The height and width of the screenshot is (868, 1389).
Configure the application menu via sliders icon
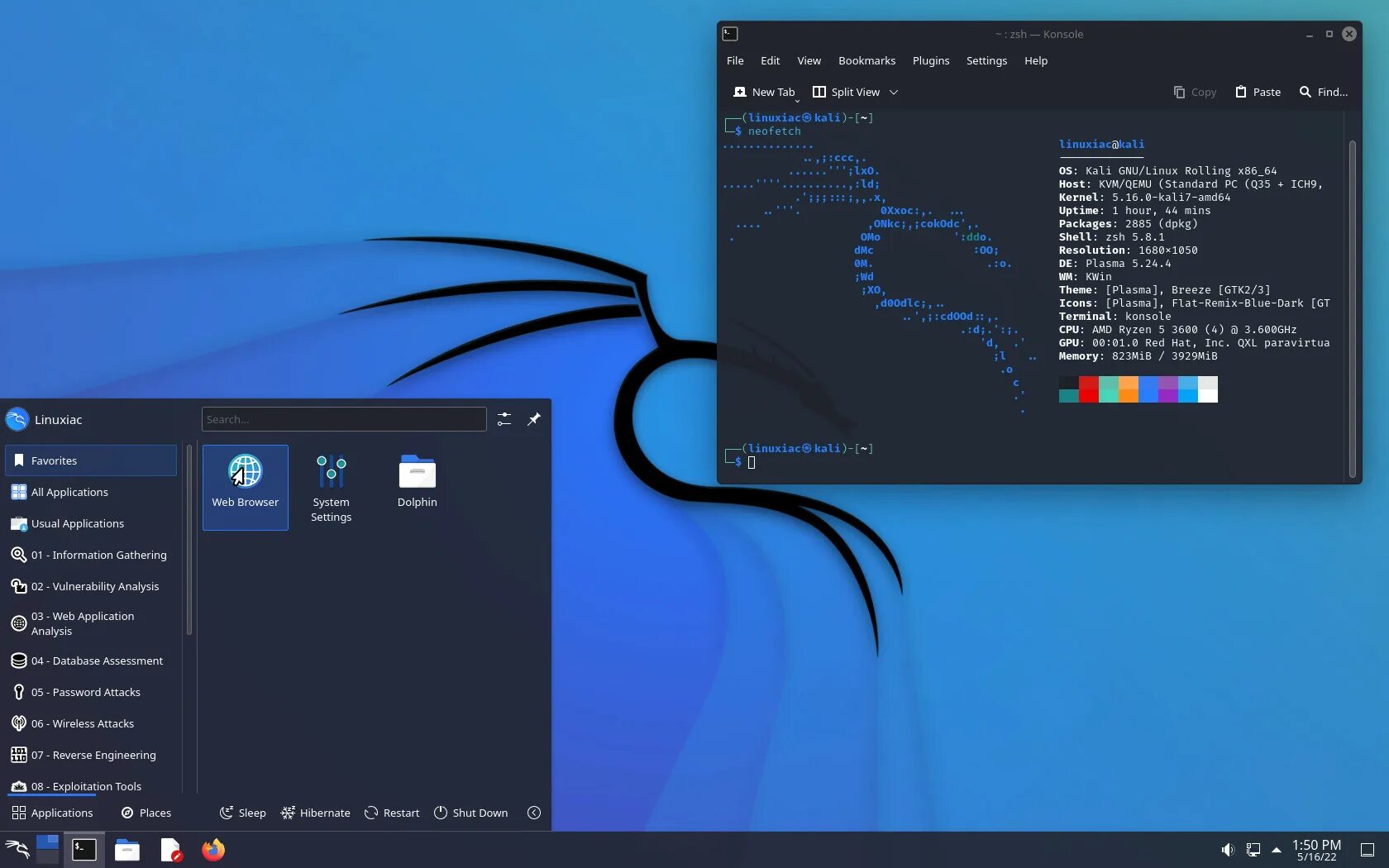[x=504, y=419]
